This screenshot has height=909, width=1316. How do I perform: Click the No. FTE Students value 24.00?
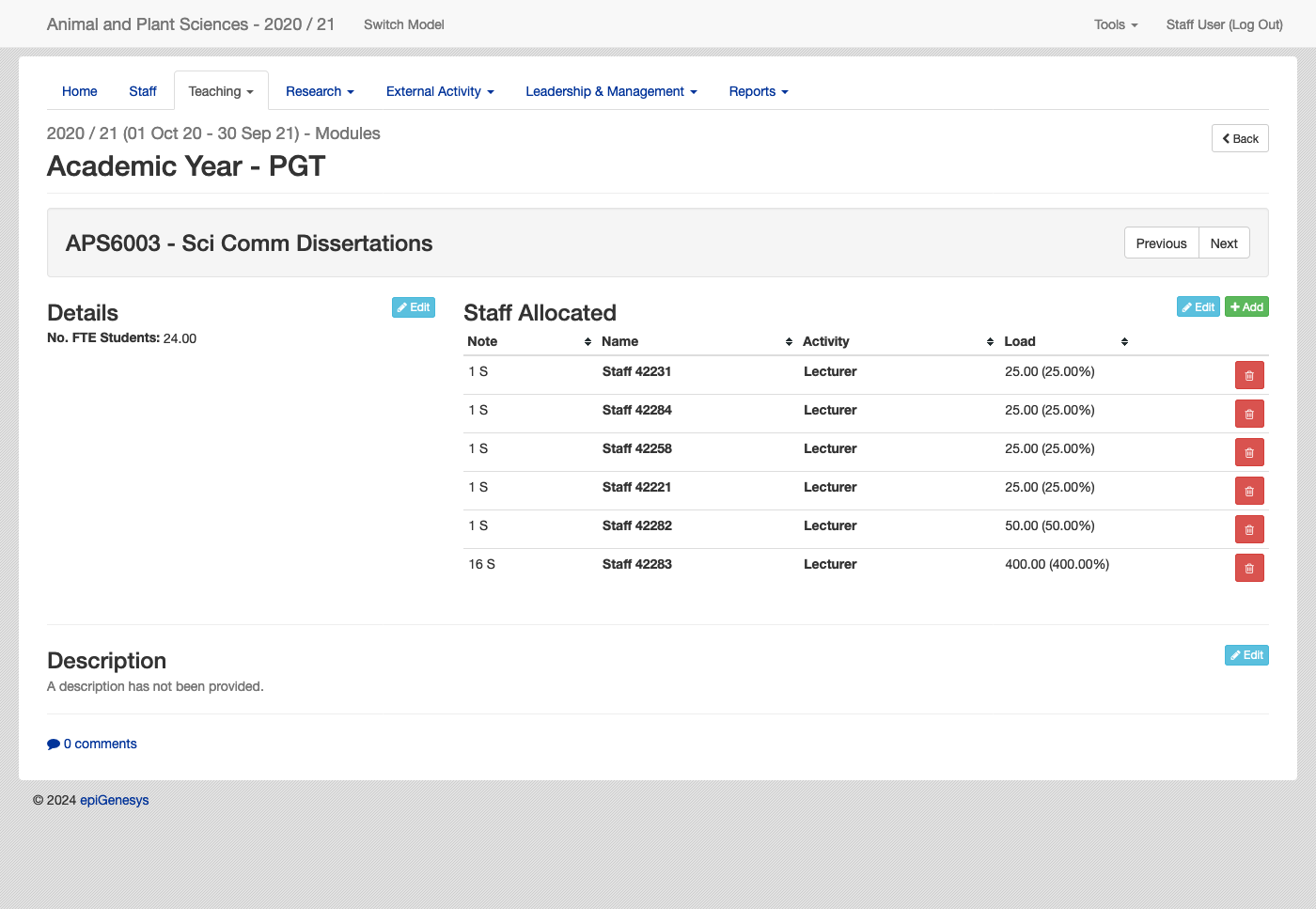pyautogui.click(x=180, y=338)
